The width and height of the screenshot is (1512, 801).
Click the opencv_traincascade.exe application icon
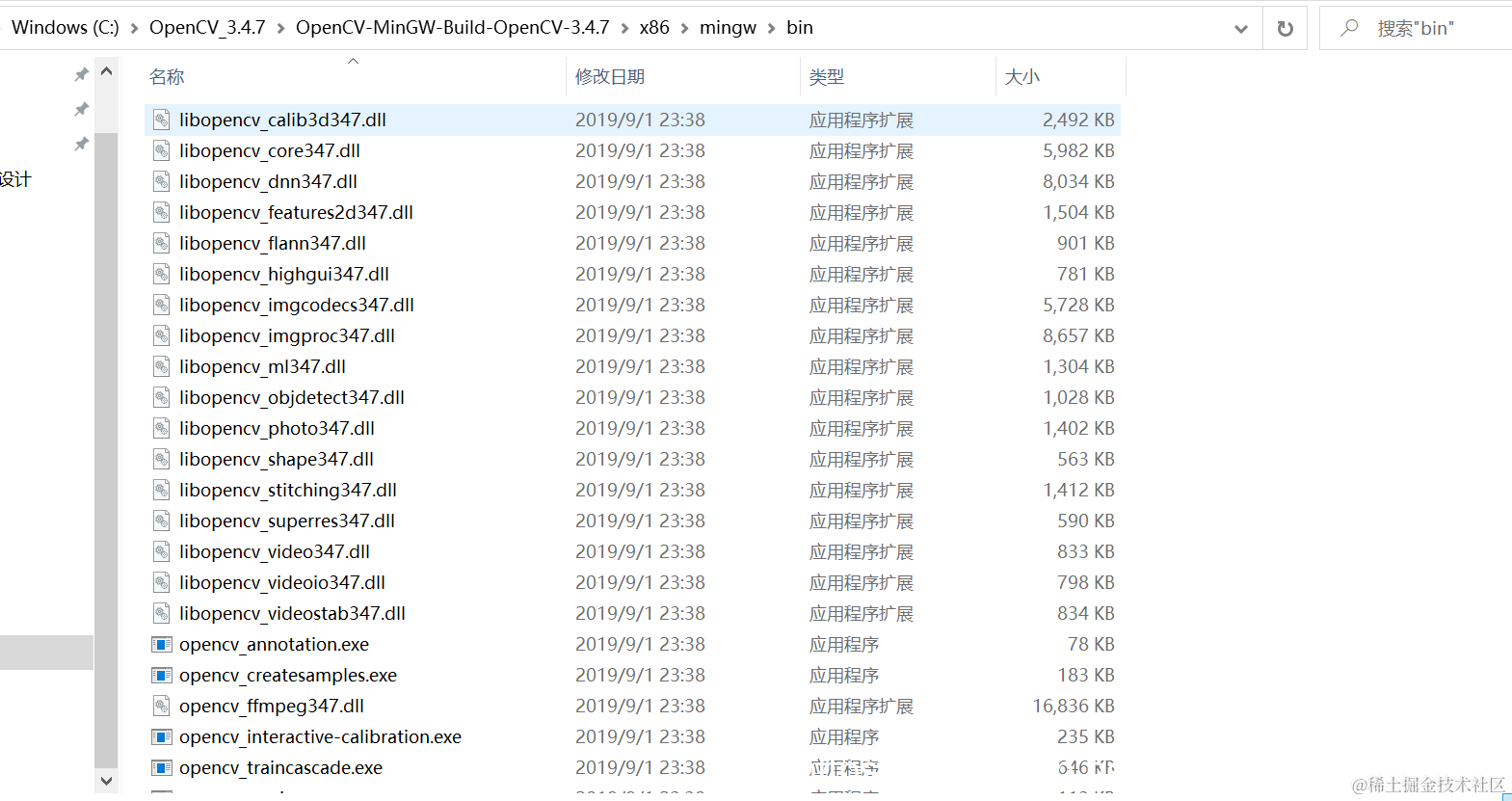(162, 767)
